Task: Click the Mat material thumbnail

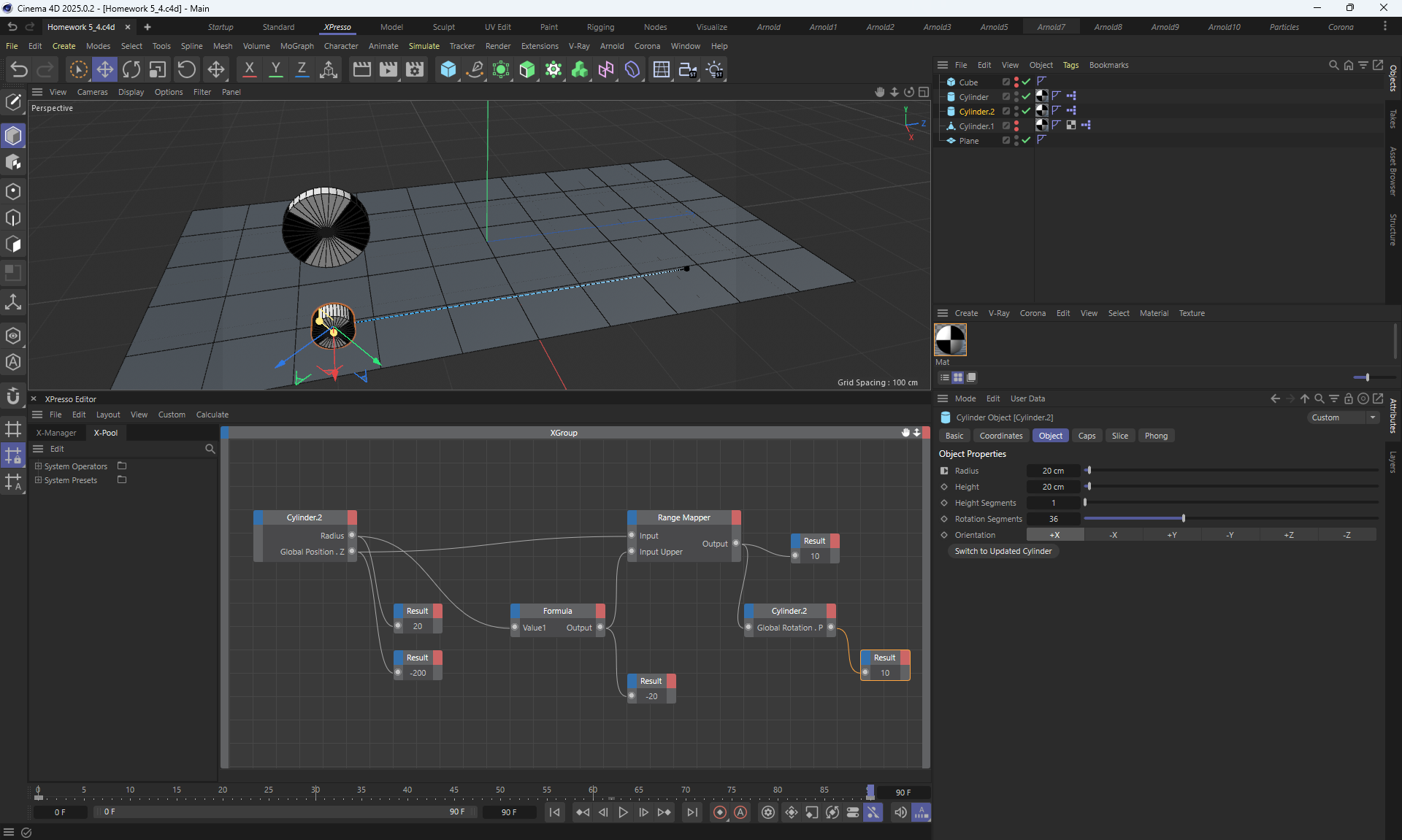Action: (950, 340)
